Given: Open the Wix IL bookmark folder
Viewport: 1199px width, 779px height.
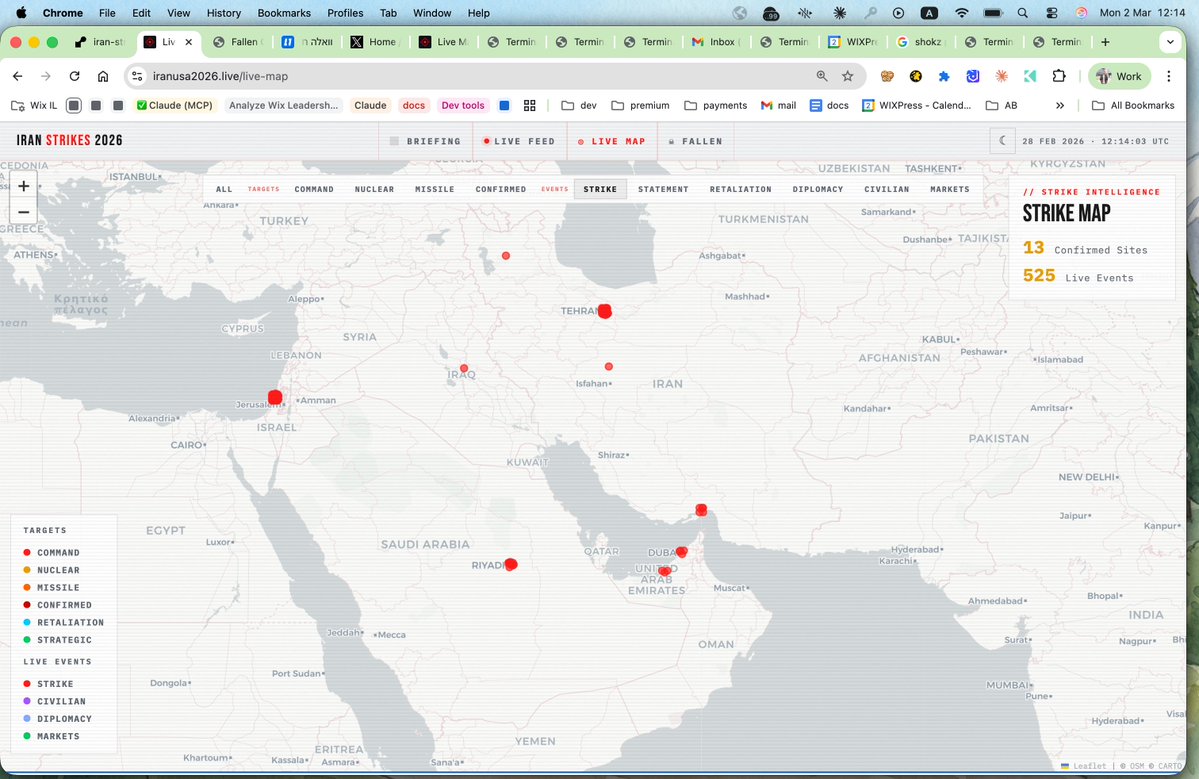Looking at the screenshot, I should (x=34, y=105).
